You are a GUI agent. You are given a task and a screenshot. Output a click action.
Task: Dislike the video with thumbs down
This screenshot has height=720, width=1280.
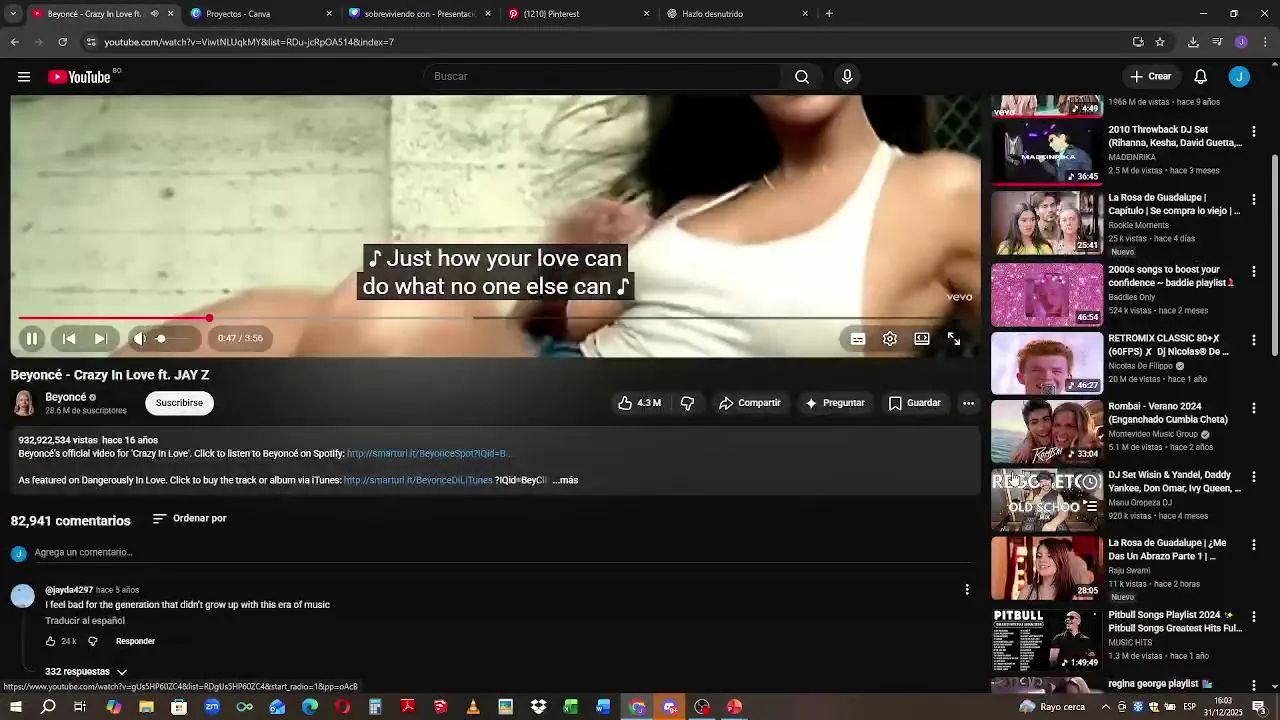point(687,403)
